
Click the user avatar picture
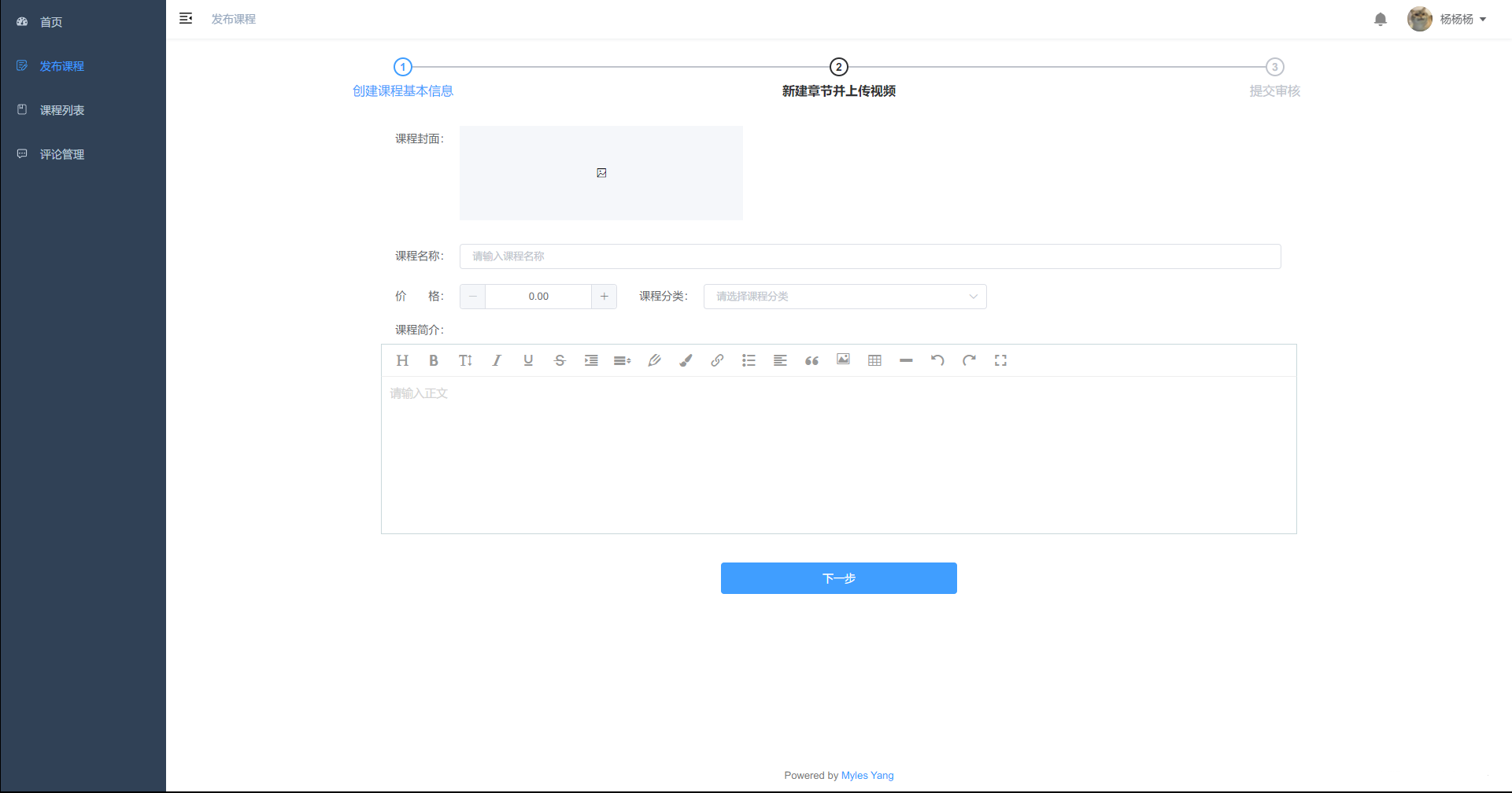coord(1420,19)
